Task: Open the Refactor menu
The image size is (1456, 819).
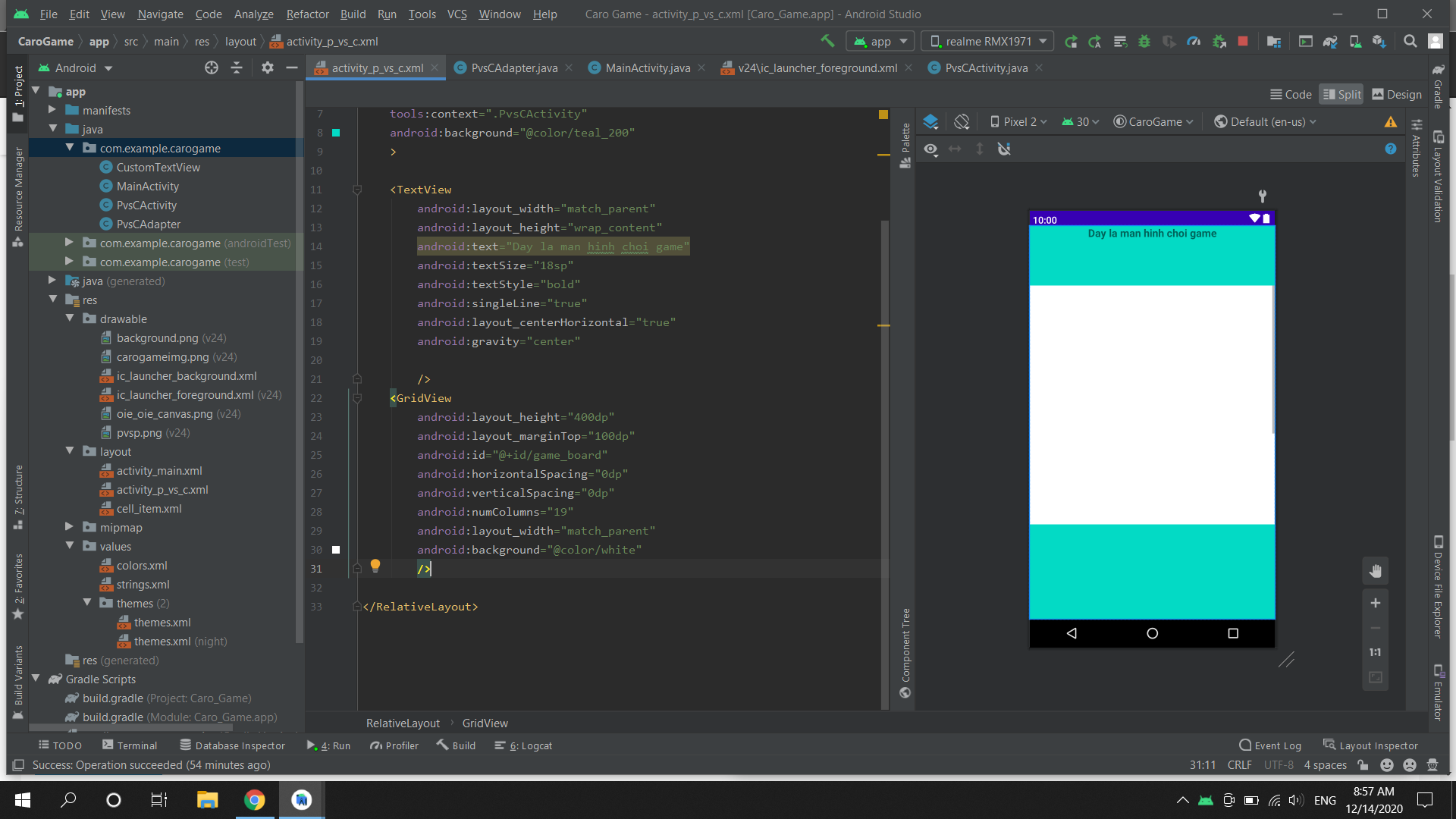Action: [x=307, y=14]
